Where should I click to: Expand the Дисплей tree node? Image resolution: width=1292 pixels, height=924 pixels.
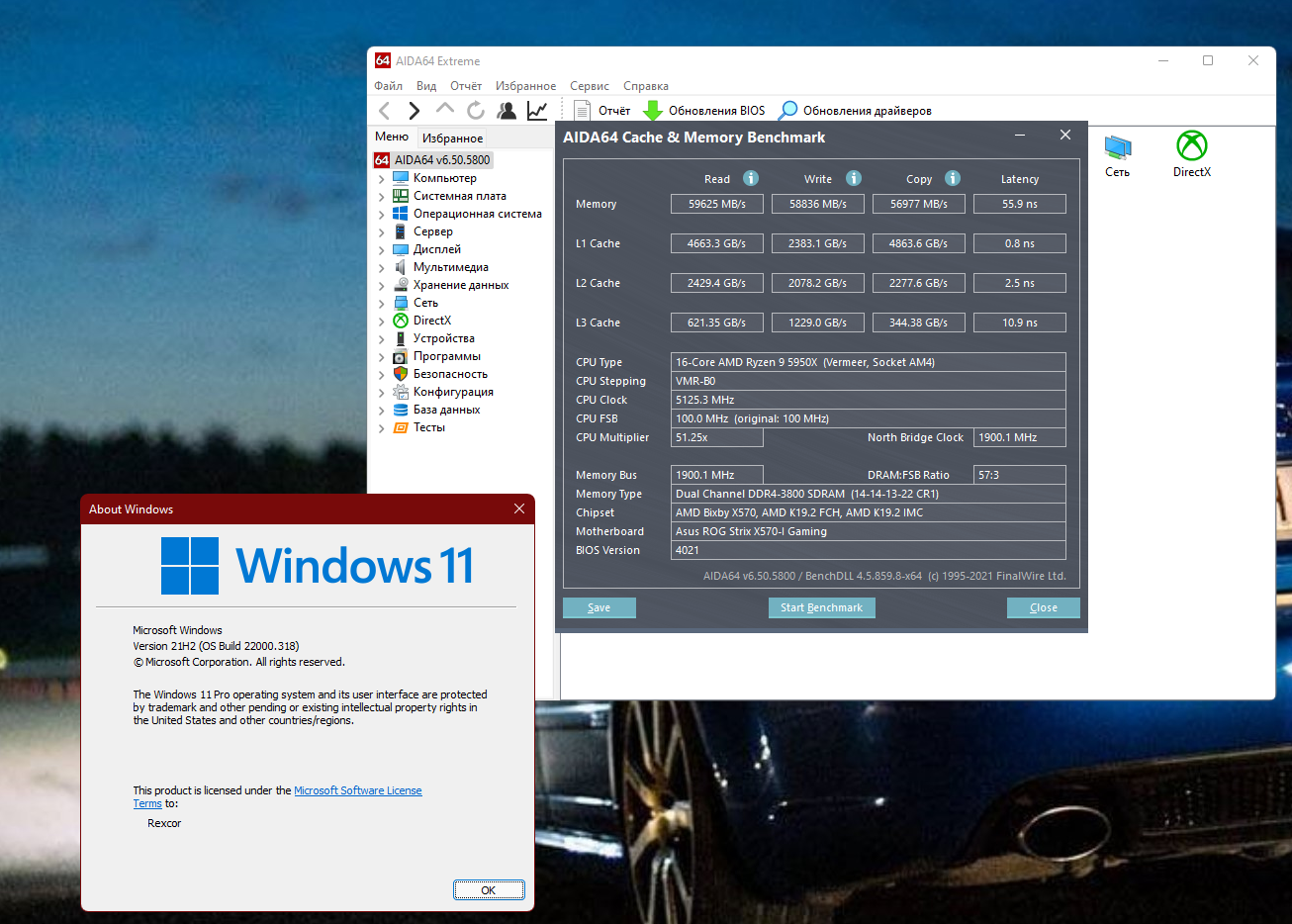[x=382, y=250]
